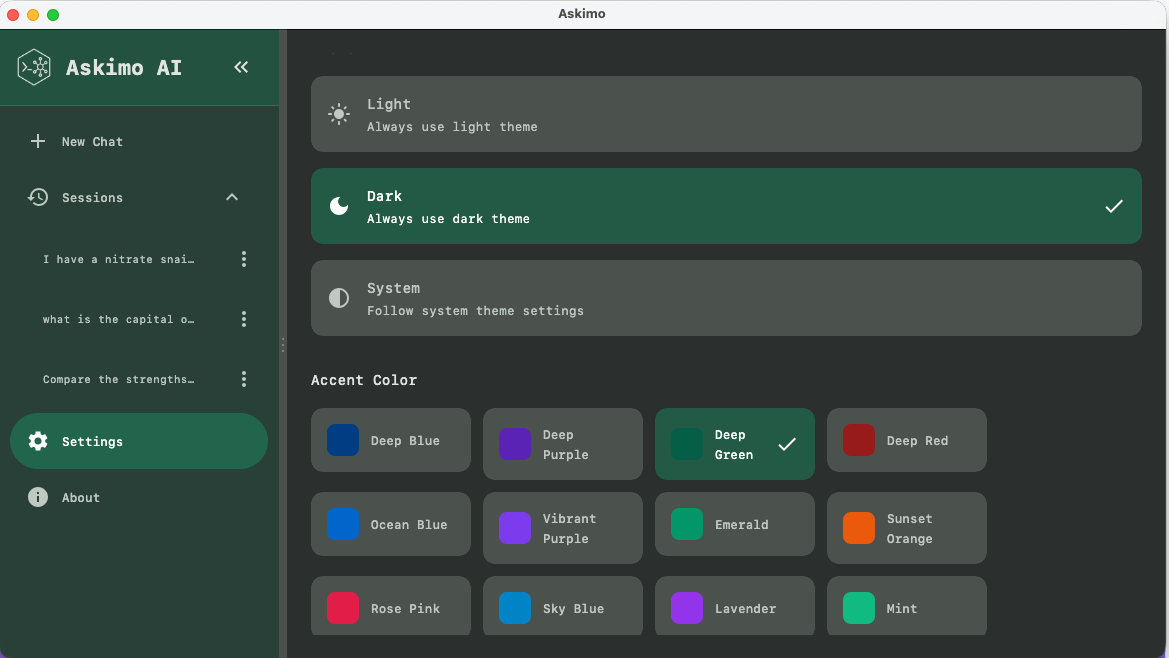
Task: Collapse the sidebar with double-chevron icon
Action: point(241,67)
